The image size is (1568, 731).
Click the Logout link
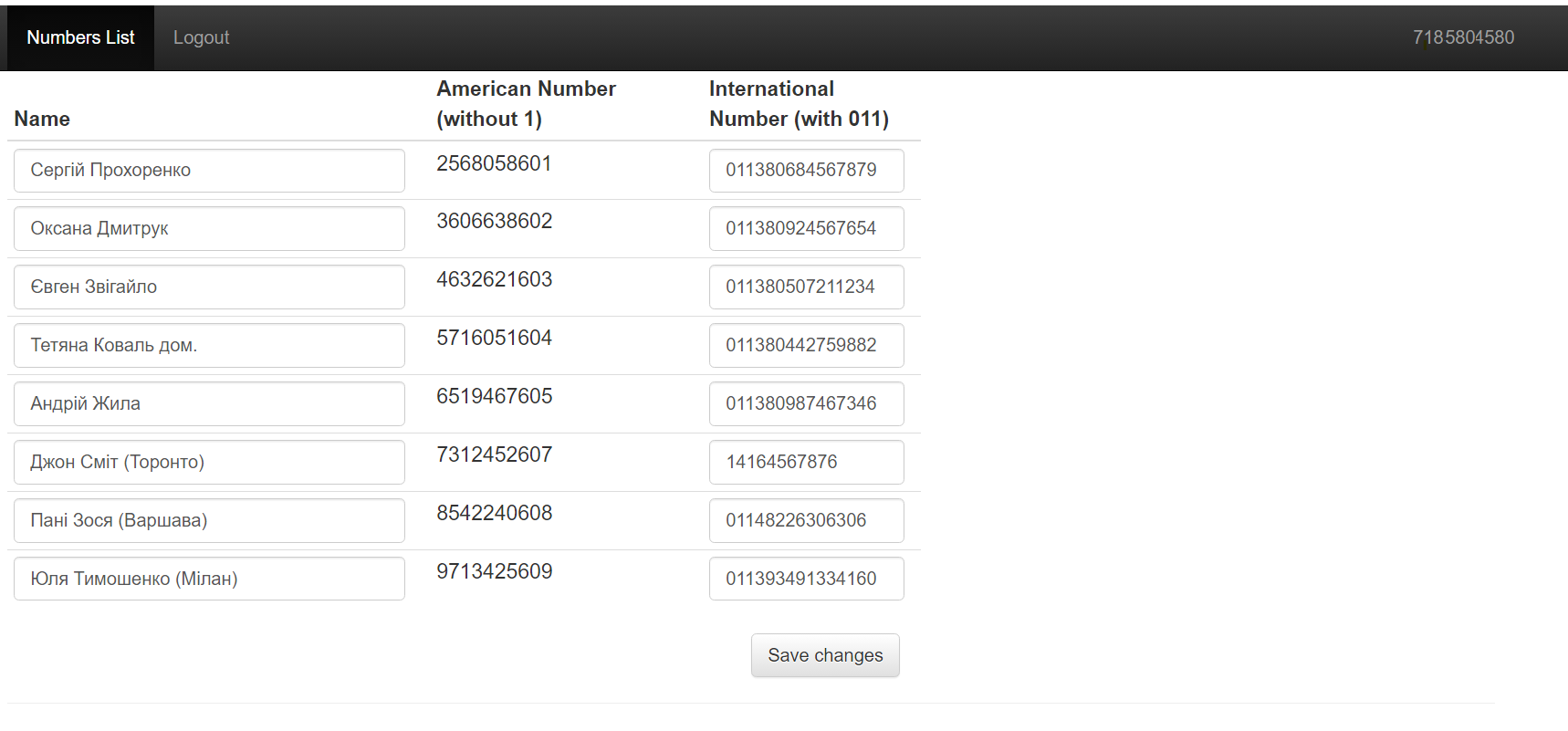pos(201,37)
